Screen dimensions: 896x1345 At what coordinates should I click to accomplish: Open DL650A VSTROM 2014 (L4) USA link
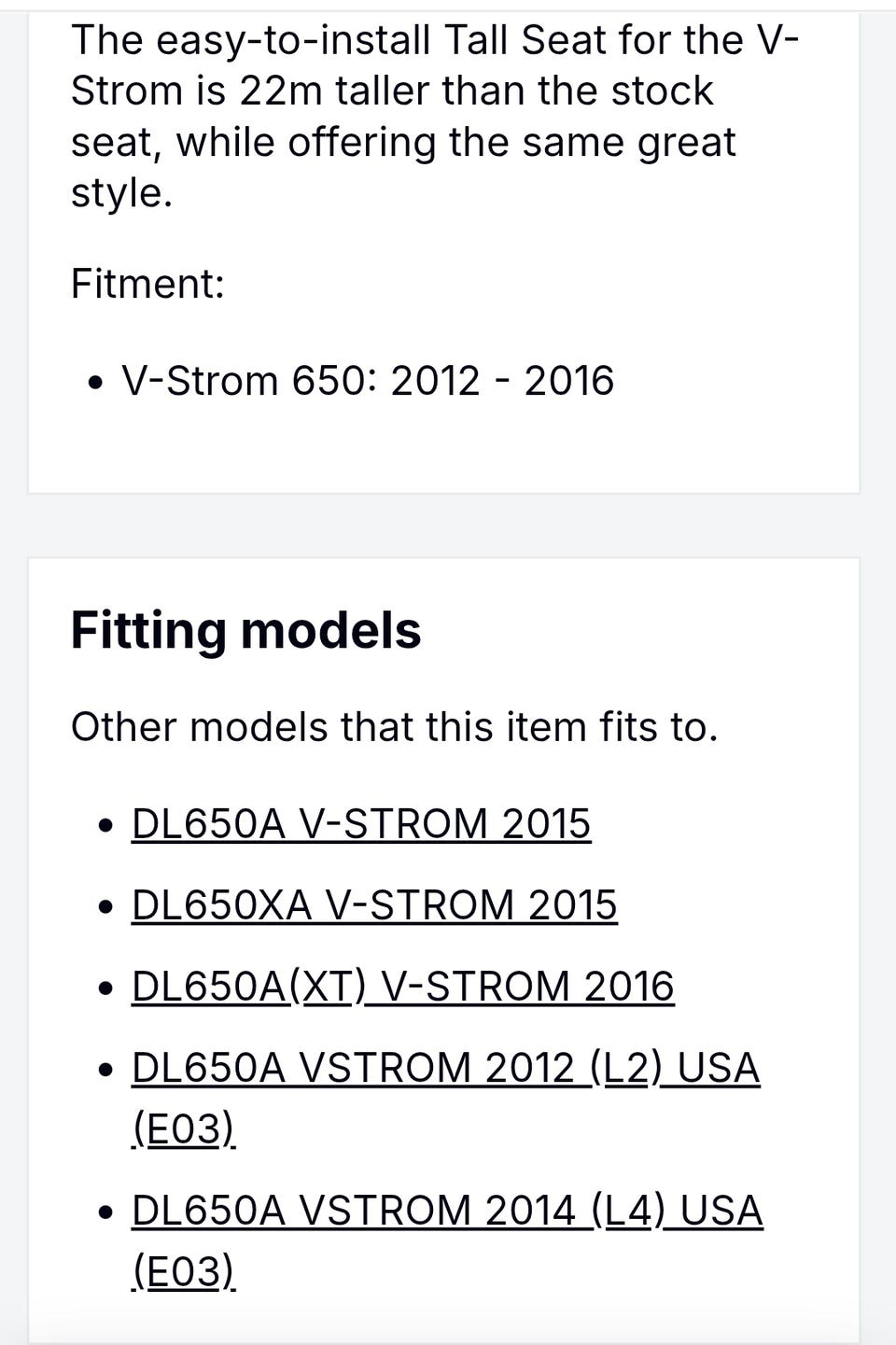447,1212
